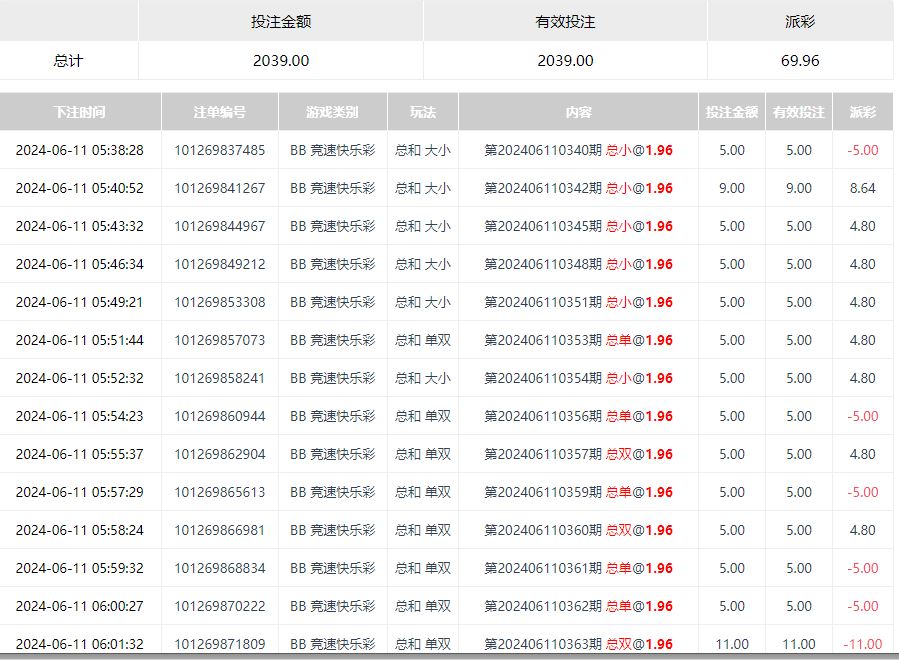
Task: Click the bet time 2024-06-11 06:00:27
Action: pos(80,606)
